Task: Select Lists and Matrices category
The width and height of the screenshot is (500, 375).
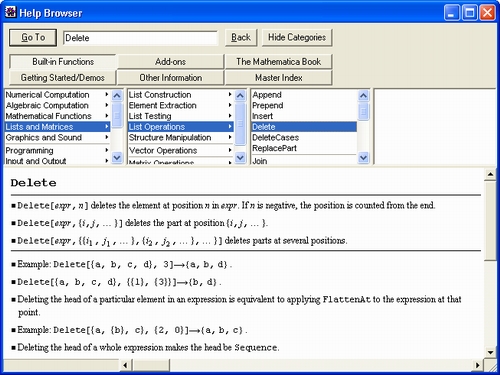Action: tap(57, 127)
